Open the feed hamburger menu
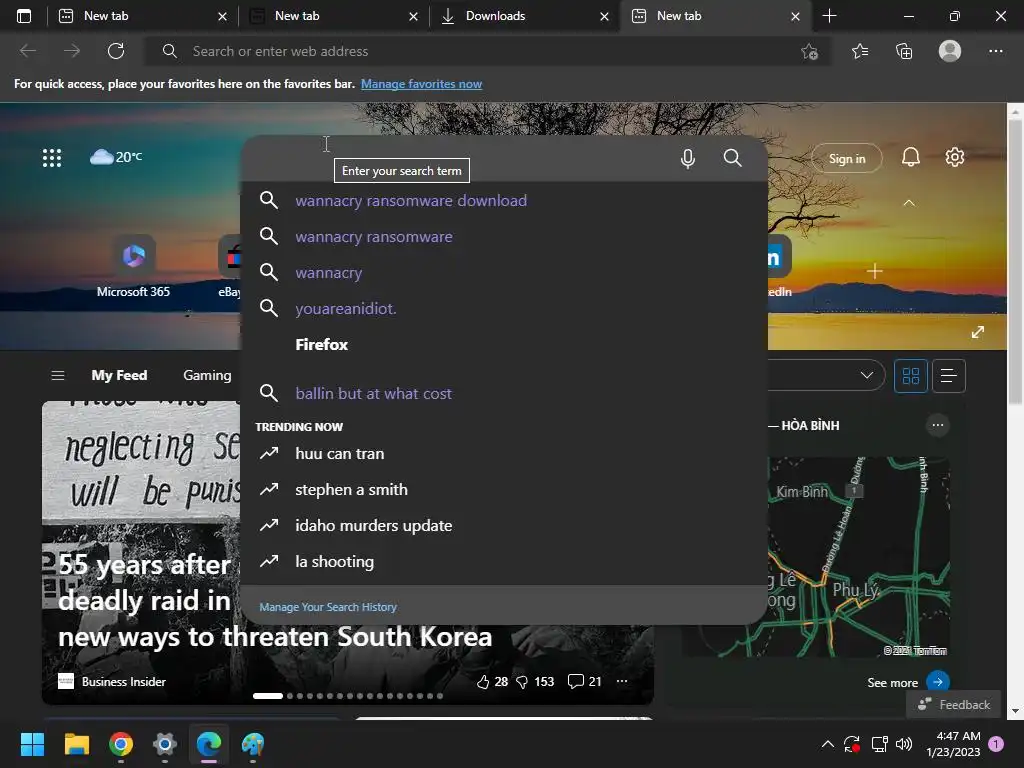1024x768 pixels. pos(57,376)
